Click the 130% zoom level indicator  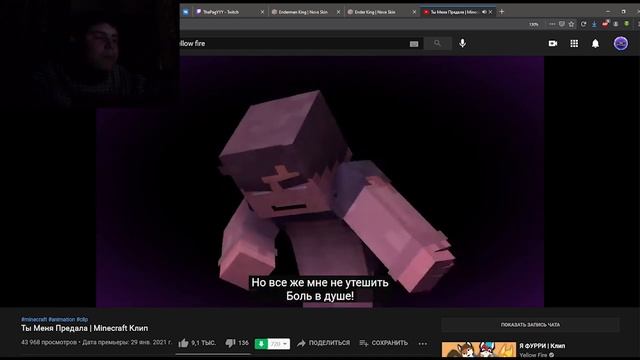tap(533, 24)
